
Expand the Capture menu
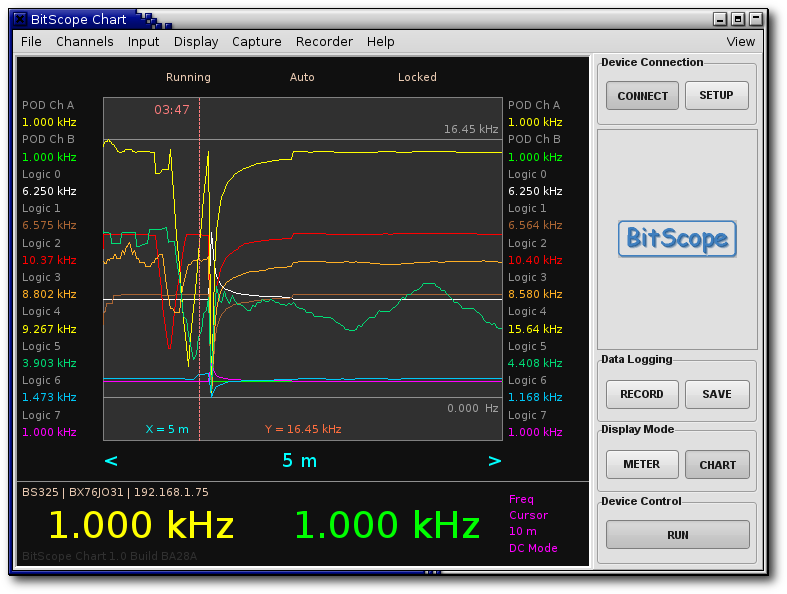click(x=257, y=42)
